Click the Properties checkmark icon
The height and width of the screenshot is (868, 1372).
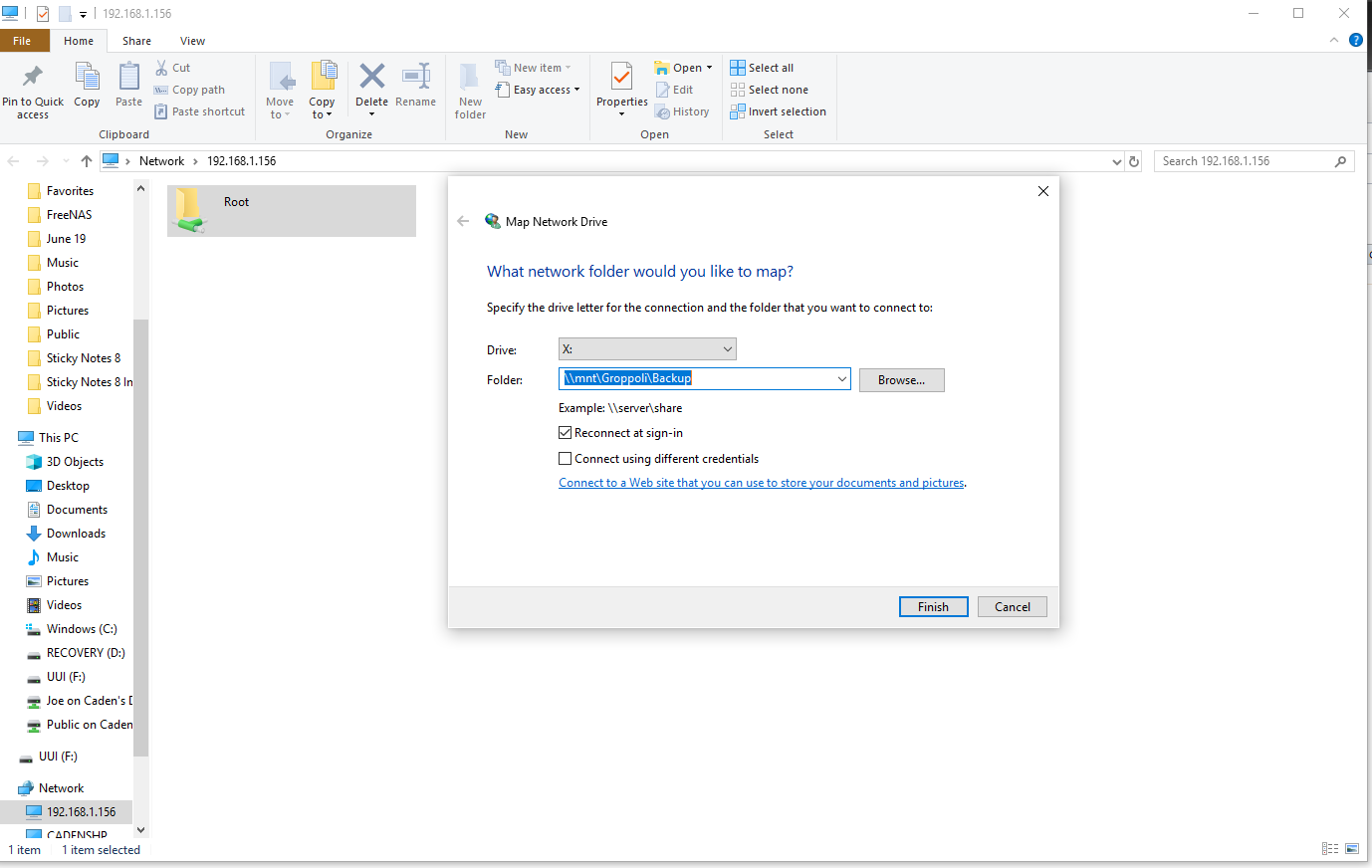(621, 77)
